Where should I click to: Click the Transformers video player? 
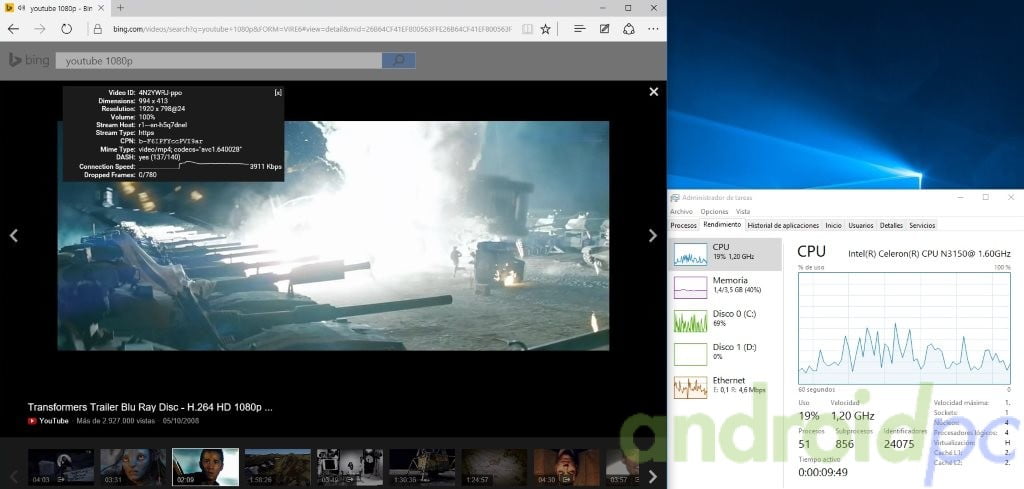pos(333,236)
